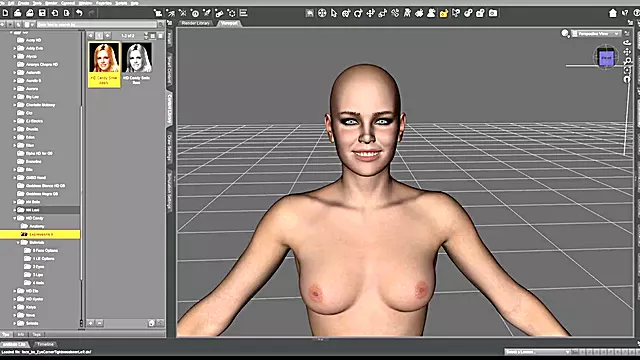The width and height of the screenshot is (640, 360).
Task: Click the draw style sphere icon
Action: coord(565,33)
